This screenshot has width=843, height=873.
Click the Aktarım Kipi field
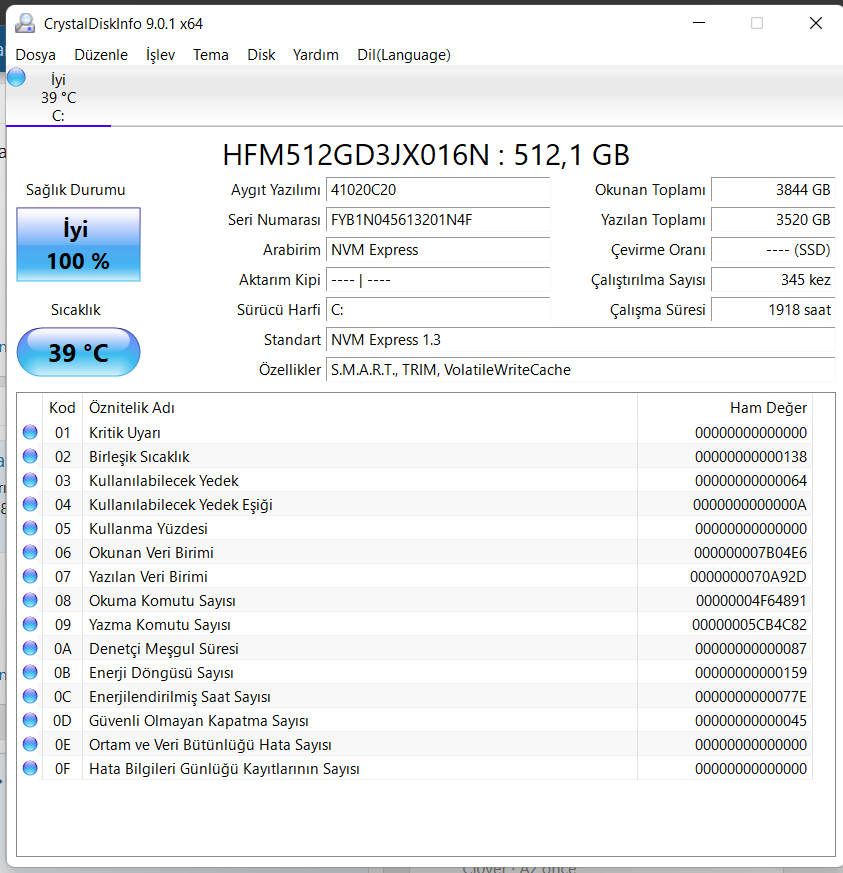point(438,280)
